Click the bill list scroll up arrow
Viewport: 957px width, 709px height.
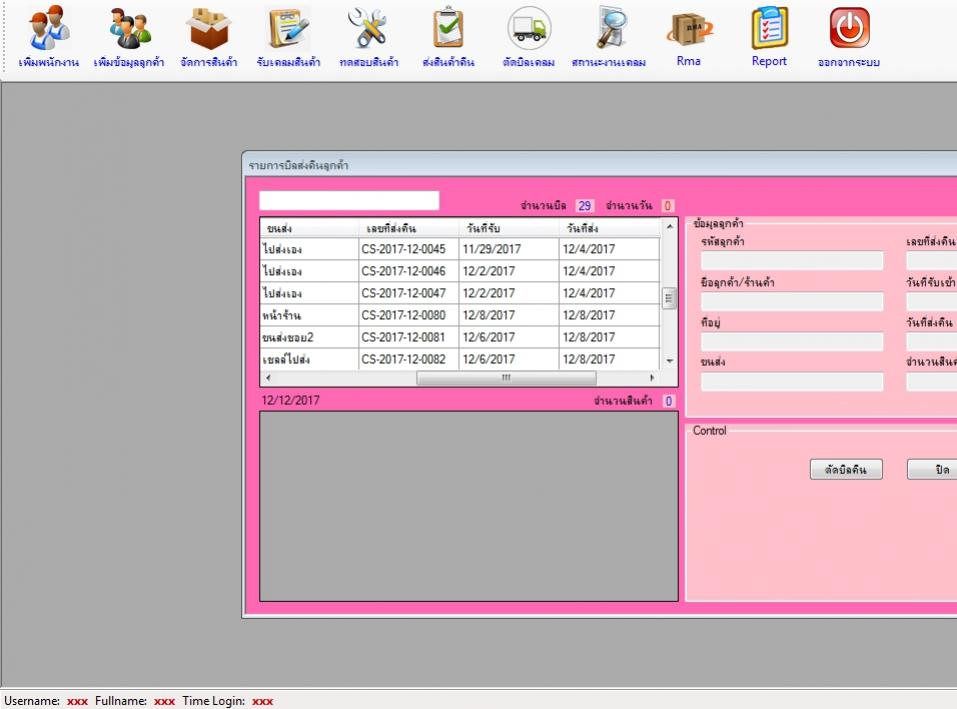[x=670, y=226]
